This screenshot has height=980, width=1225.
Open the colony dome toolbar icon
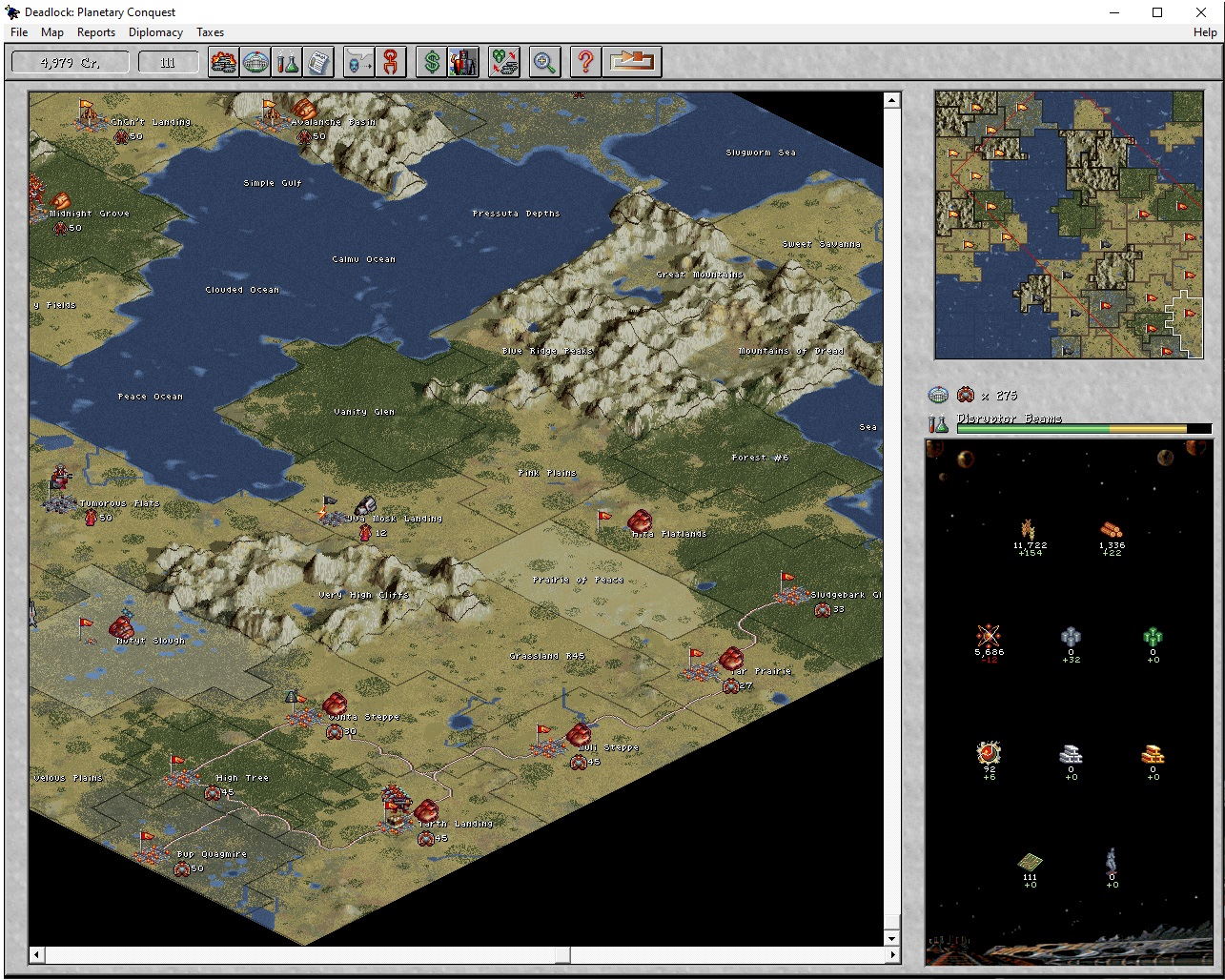coord(255,63)
